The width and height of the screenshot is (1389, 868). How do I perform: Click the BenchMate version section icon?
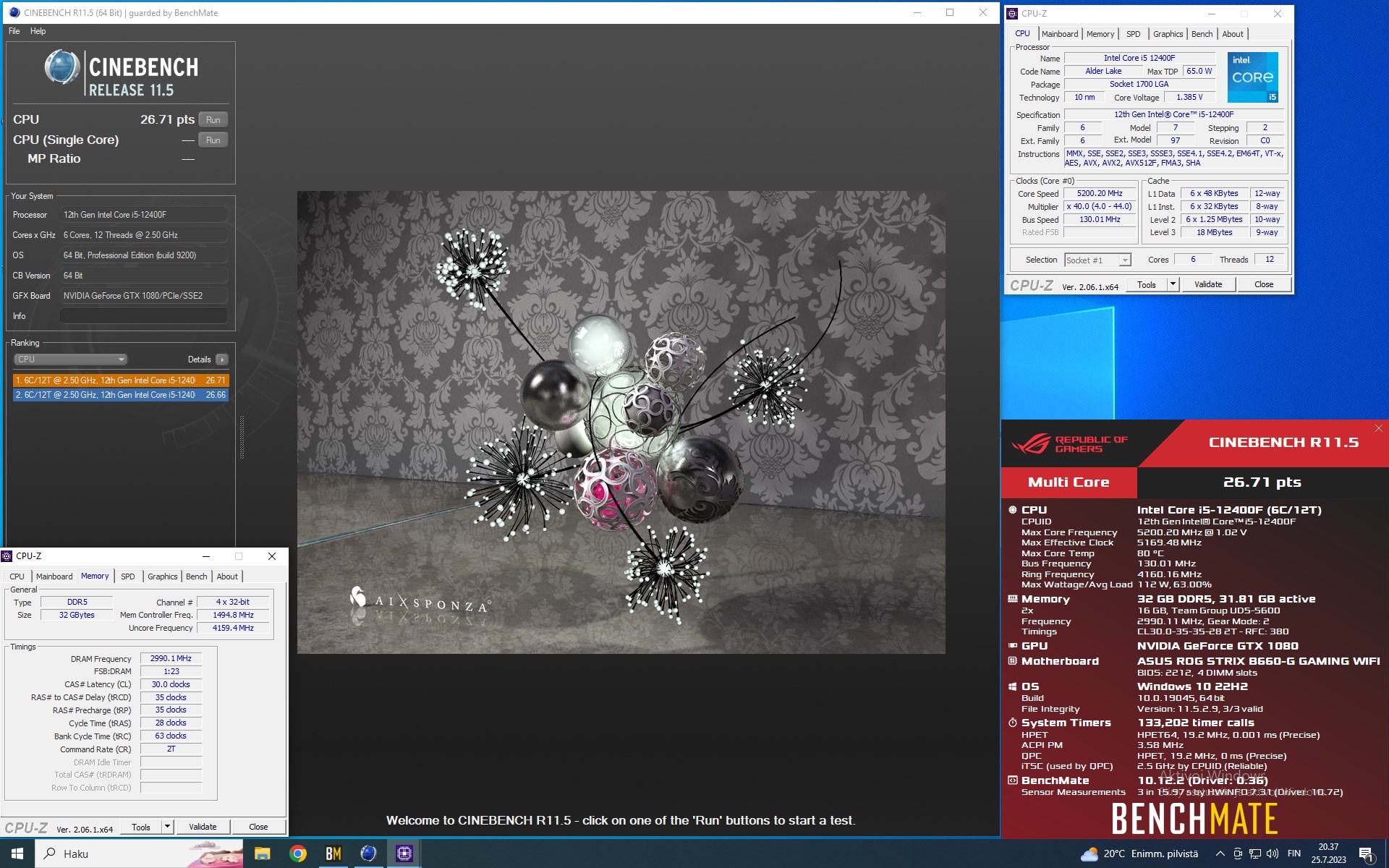[1012, 780]
